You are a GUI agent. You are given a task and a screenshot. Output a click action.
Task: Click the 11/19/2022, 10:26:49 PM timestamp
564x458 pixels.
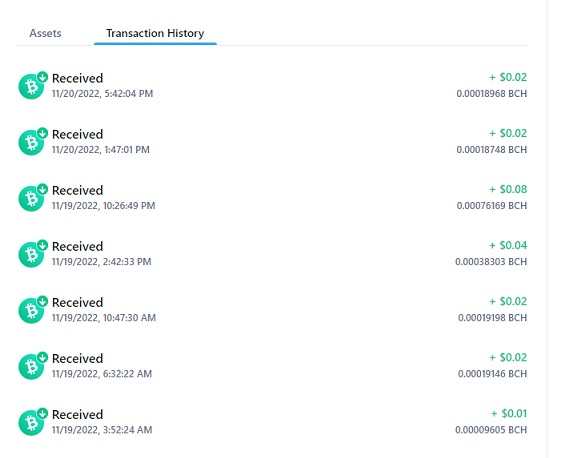pos(104,206)
